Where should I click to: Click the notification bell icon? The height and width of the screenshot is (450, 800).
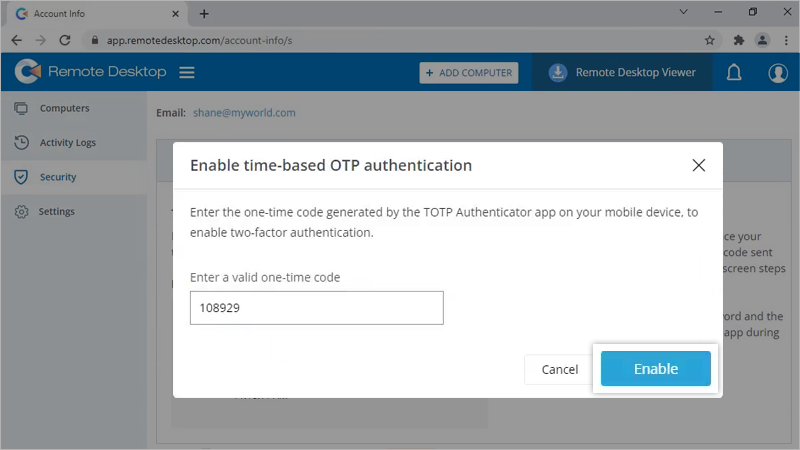tap(734, 72)
